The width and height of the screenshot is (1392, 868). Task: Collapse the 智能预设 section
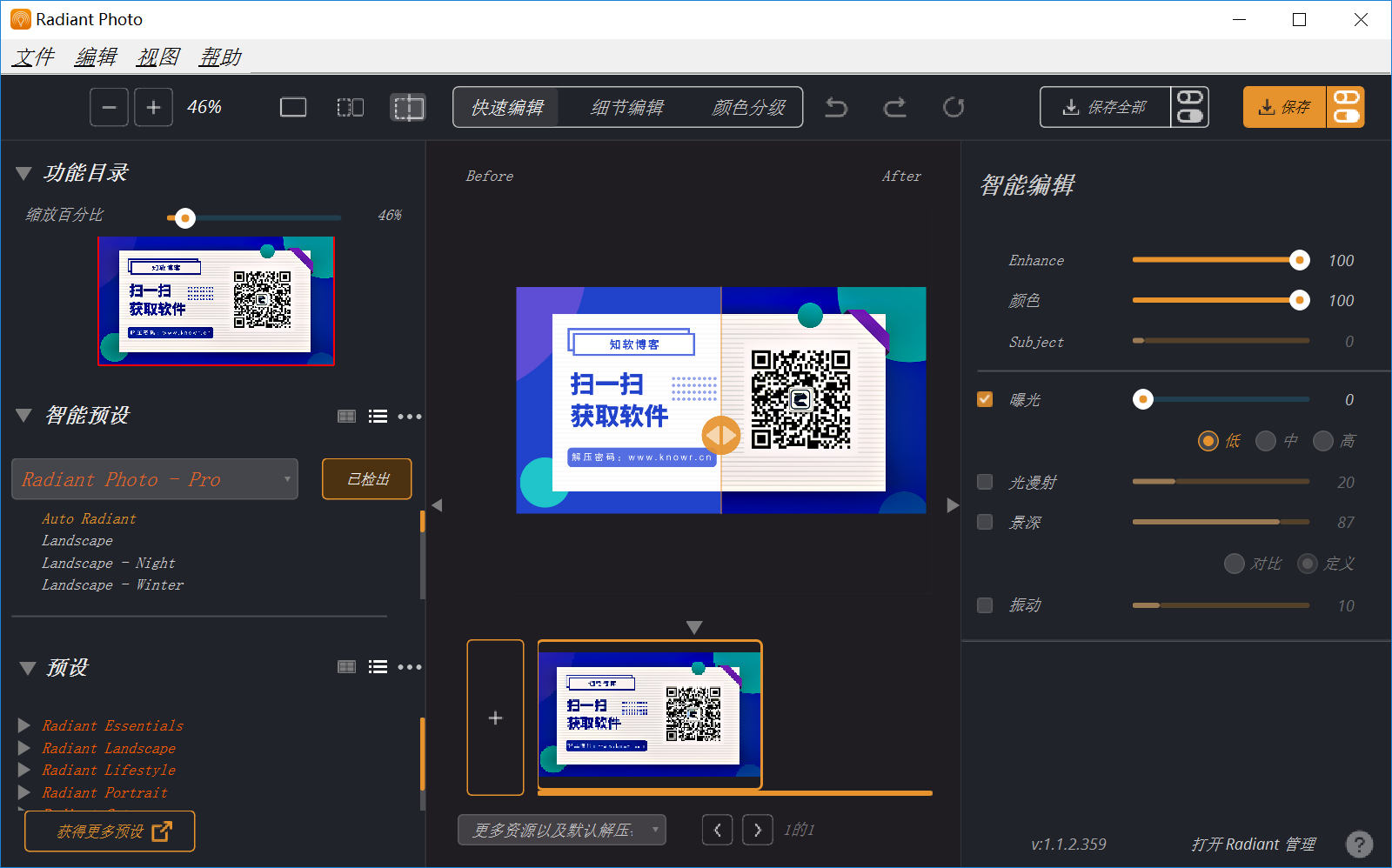coord(23,416)
